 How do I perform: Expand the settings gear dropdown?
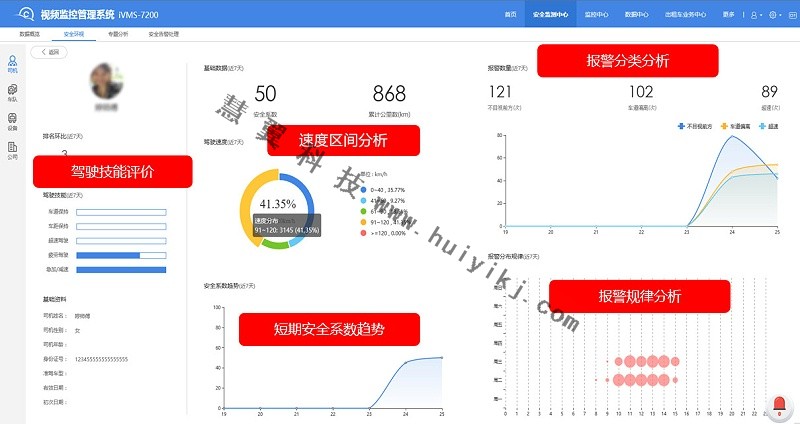[775, 15]
